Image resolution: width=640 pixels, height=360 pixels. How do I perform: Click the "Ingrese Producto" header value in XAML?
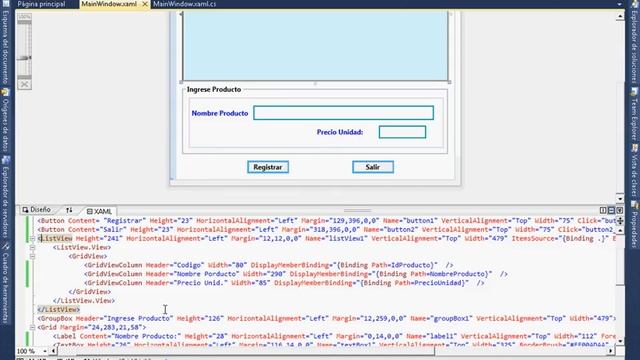(x=138, y=318)
